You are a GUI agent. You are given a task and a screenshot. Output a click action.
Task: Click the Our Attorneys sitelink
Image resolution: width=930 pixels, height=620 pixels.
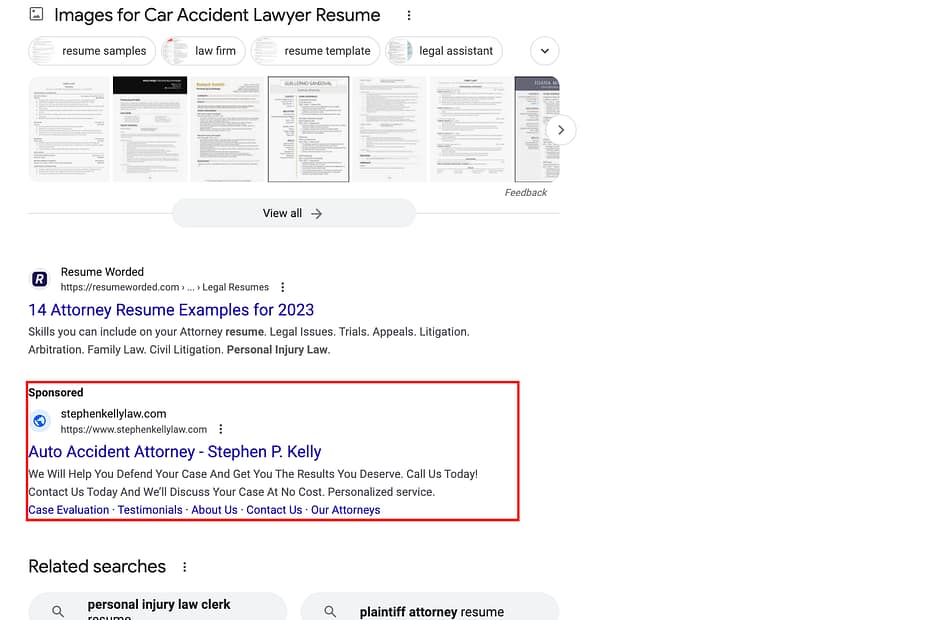(x=346, y=510)
